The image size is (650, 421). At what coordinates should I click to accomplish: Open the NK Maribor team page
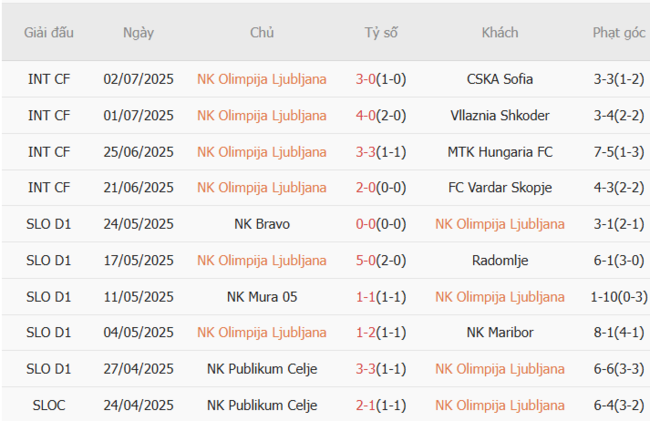pyautogui.click(x=500, y=332)
